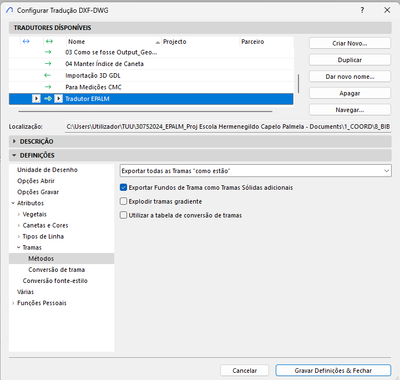Click the Funções Pessoais label
This screenshot has height=380, width=400.
42,303
